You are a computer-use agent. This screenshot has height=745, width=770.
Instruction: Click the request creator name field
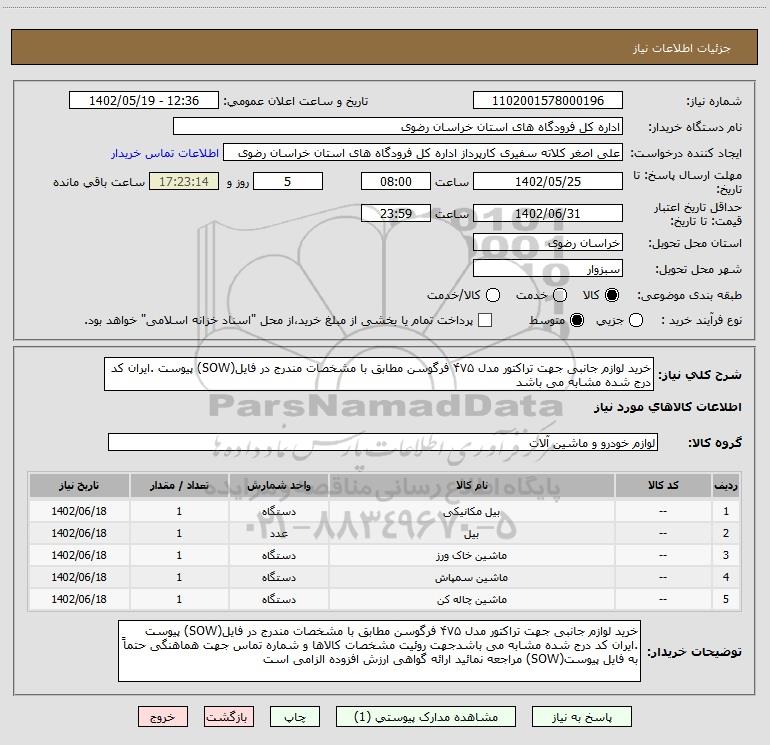click(423, 153)
